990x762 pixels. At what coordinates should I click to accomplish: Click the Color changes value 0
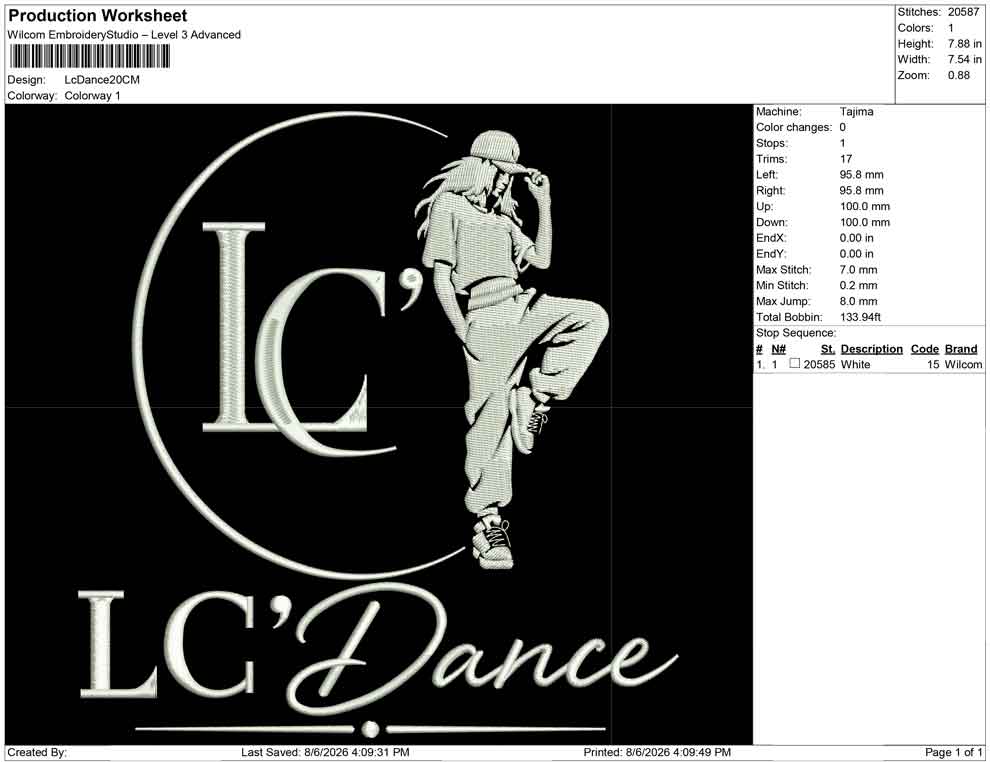(843, 128)
